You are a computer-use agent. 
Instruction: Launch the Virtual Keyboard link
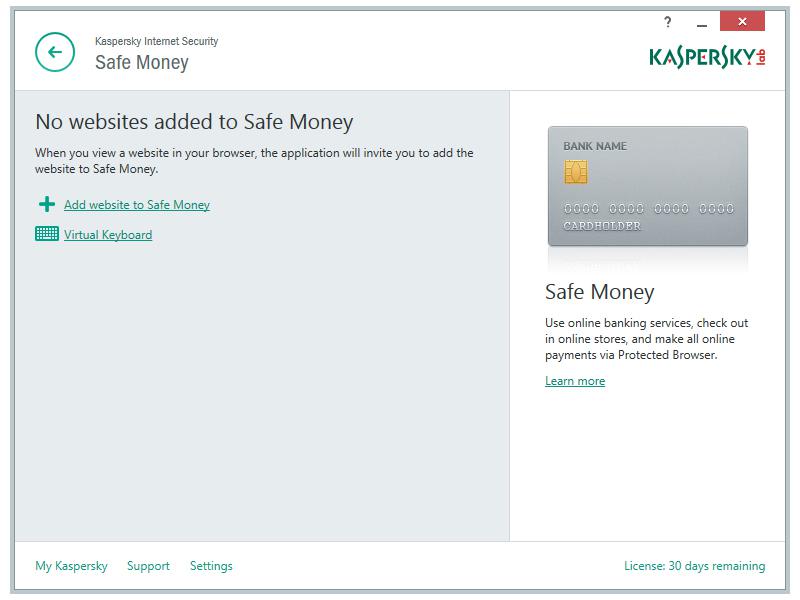[108, 235]
